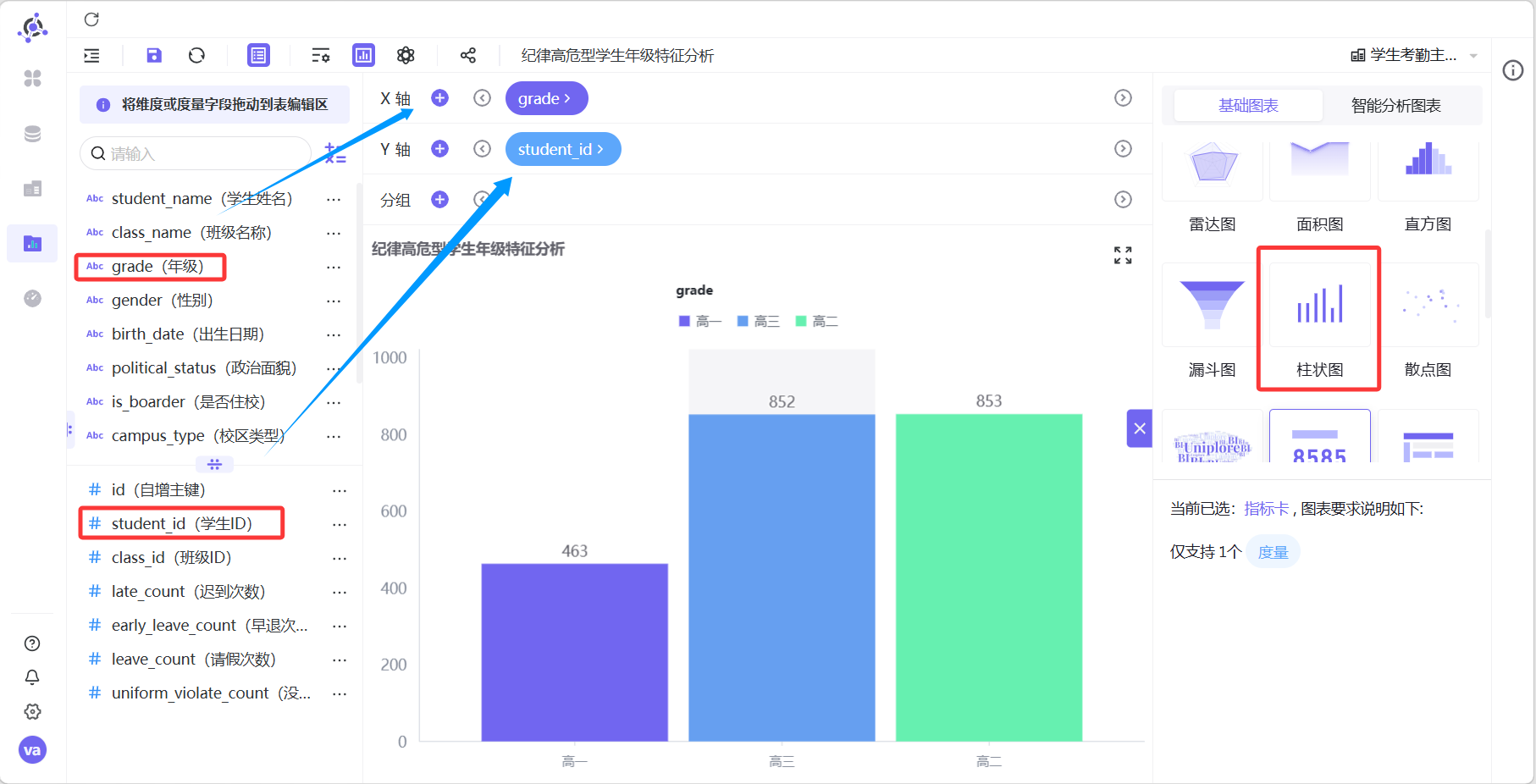The width and height of the screenshot is (1536, 784).
Task: Open the info icon at top right
Action: point(1512,70)
